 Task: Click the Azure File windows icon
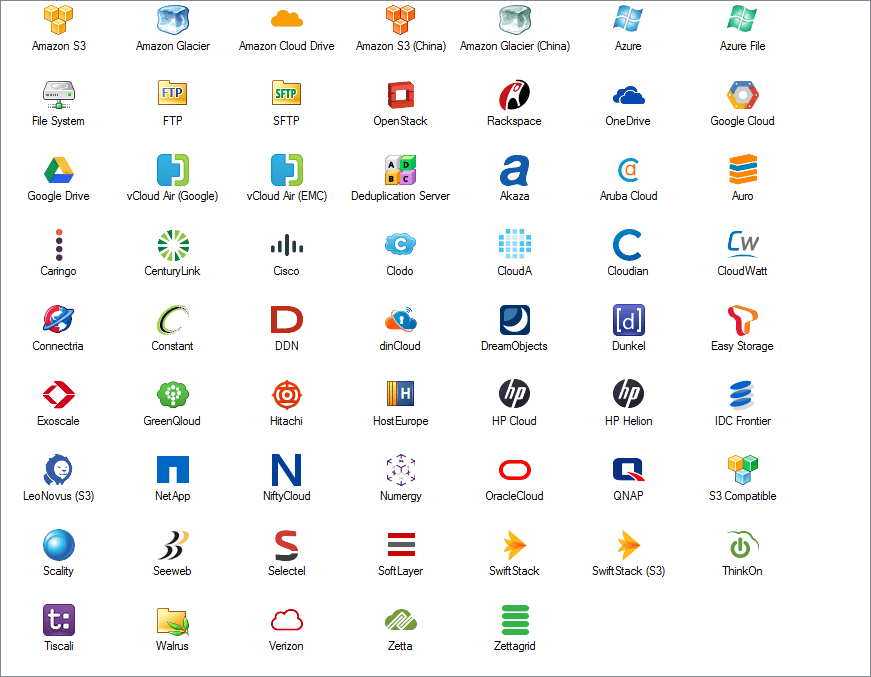(x=742, y=19)
